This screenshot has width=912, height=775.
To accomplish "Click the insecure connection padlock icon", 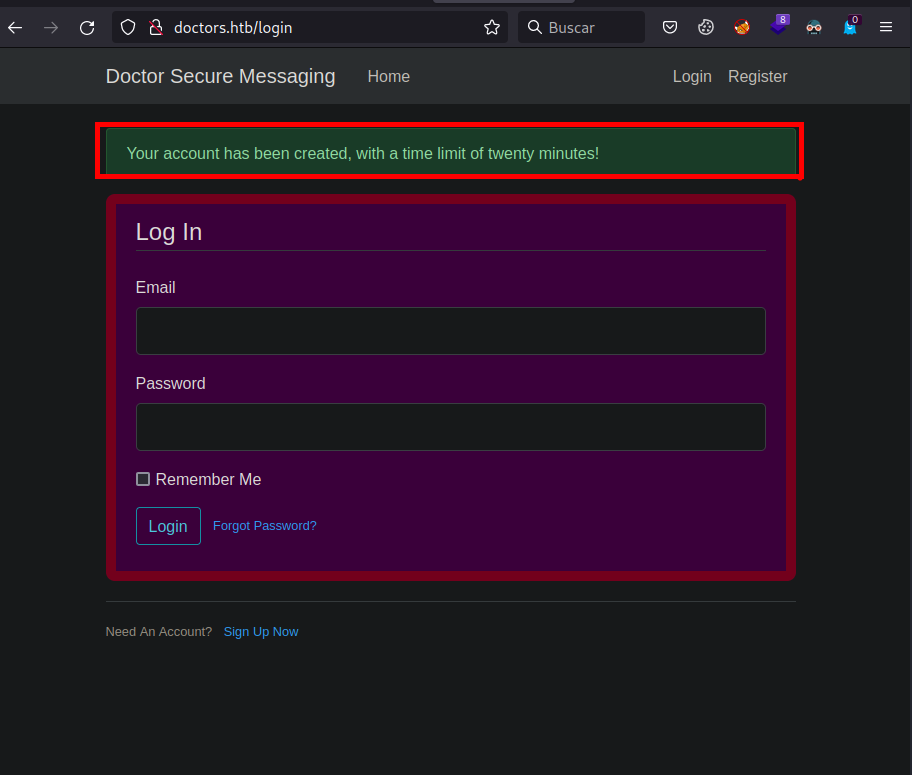I will (155, 28).
